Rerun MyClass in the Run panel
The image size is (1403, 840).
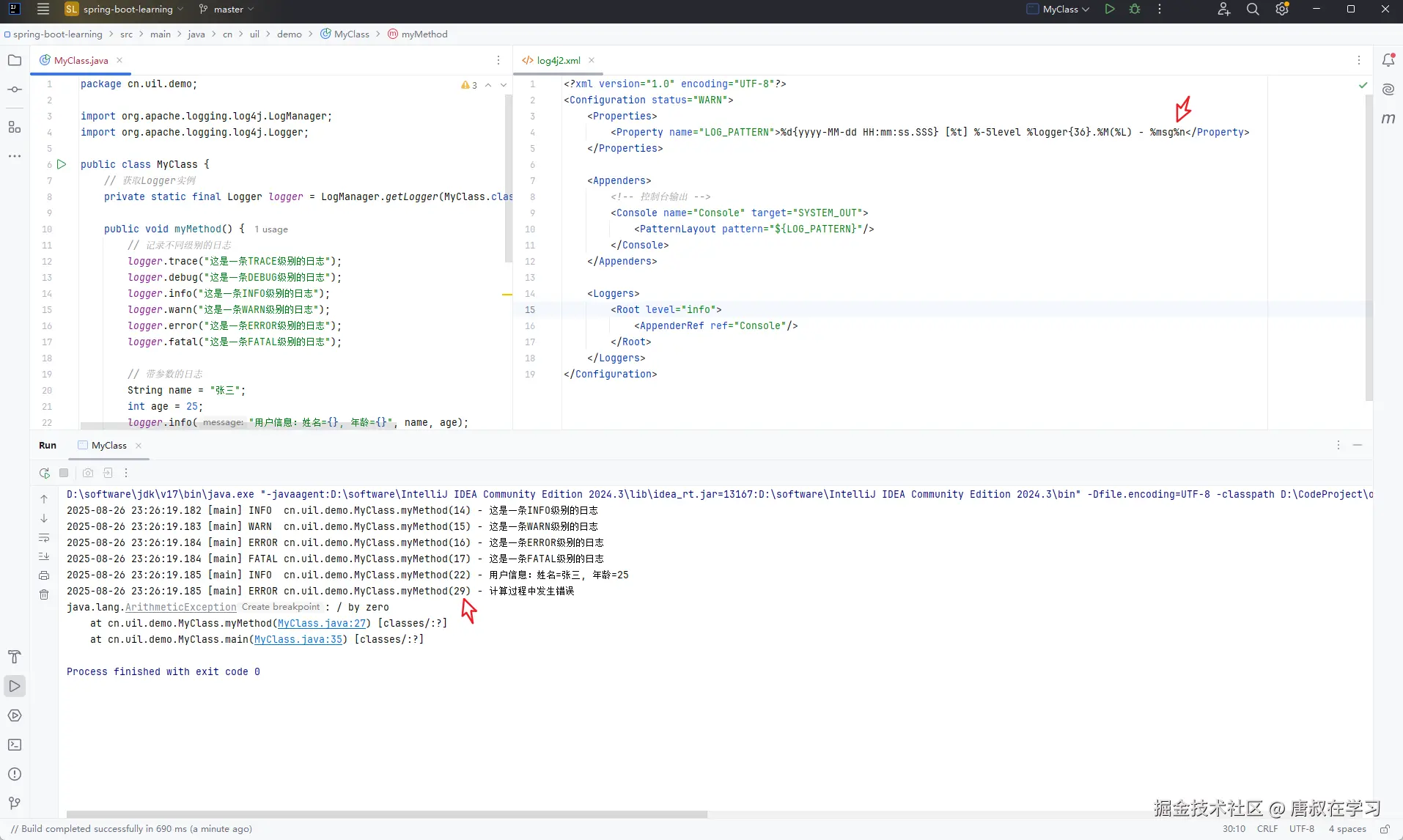pos(45,473)
